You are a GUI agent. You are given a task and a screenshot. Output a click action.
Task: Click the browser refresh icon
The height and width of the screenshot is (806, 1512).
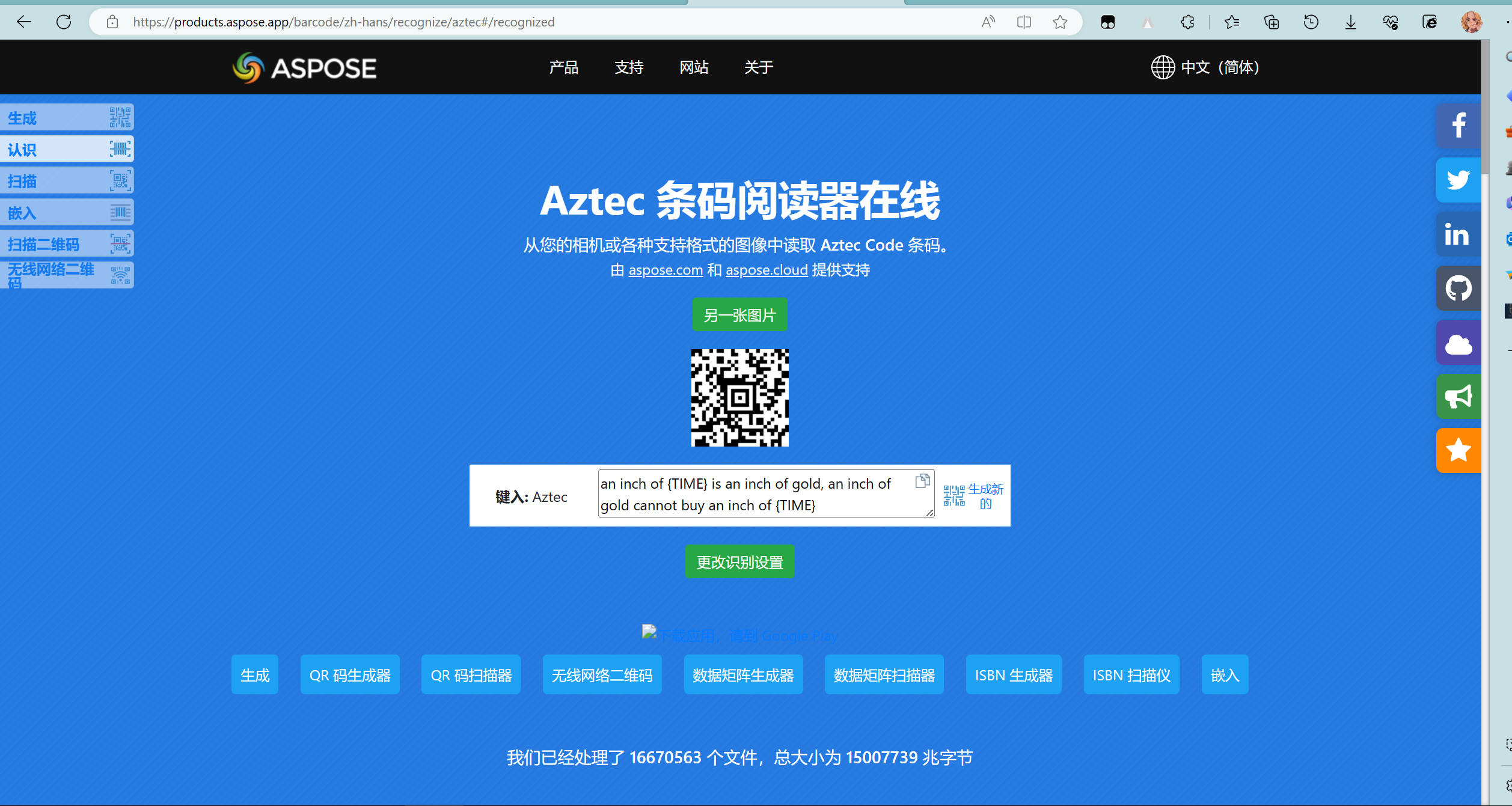point(64,22)
